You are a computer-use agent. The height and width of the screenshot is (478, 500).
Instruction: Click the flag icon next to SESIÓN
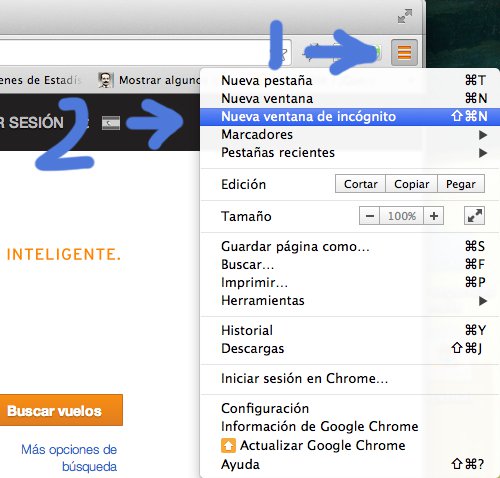[x=111, y=123]
